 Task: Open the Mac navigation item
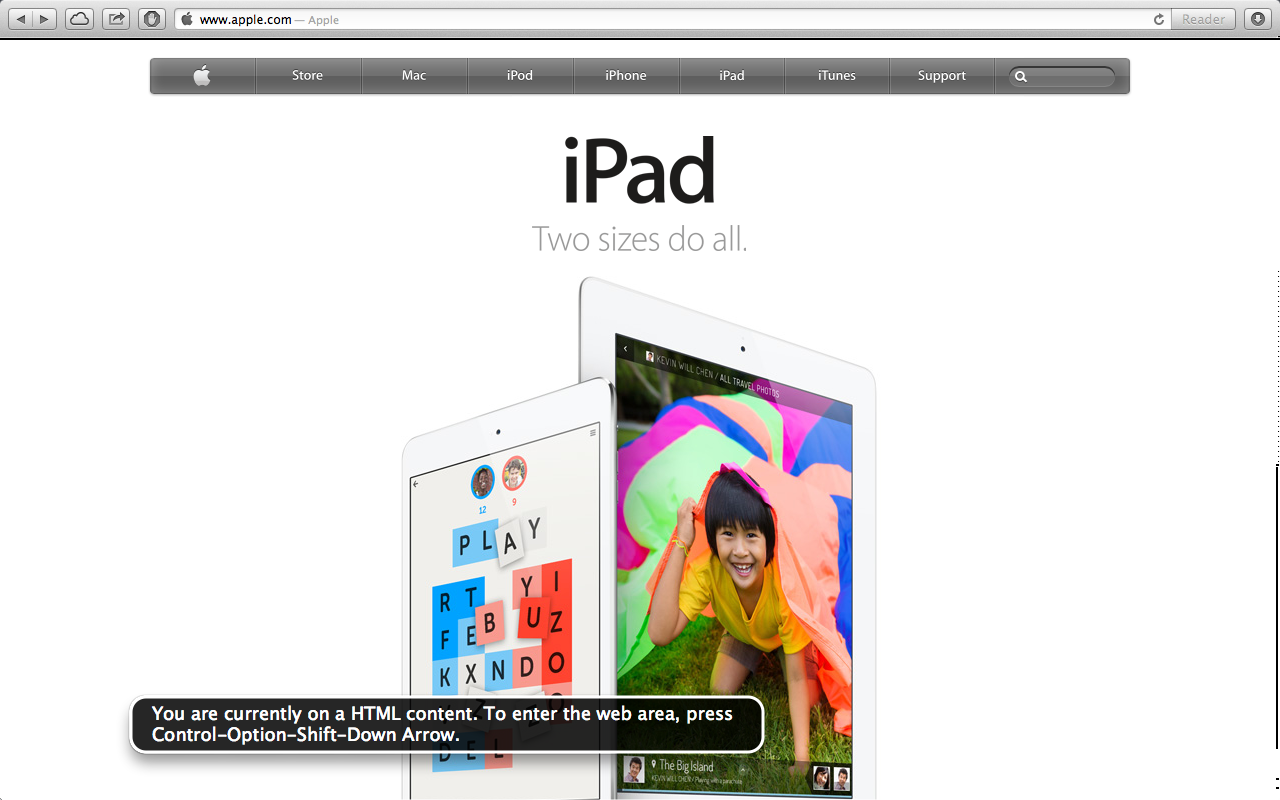pos(414,76)
